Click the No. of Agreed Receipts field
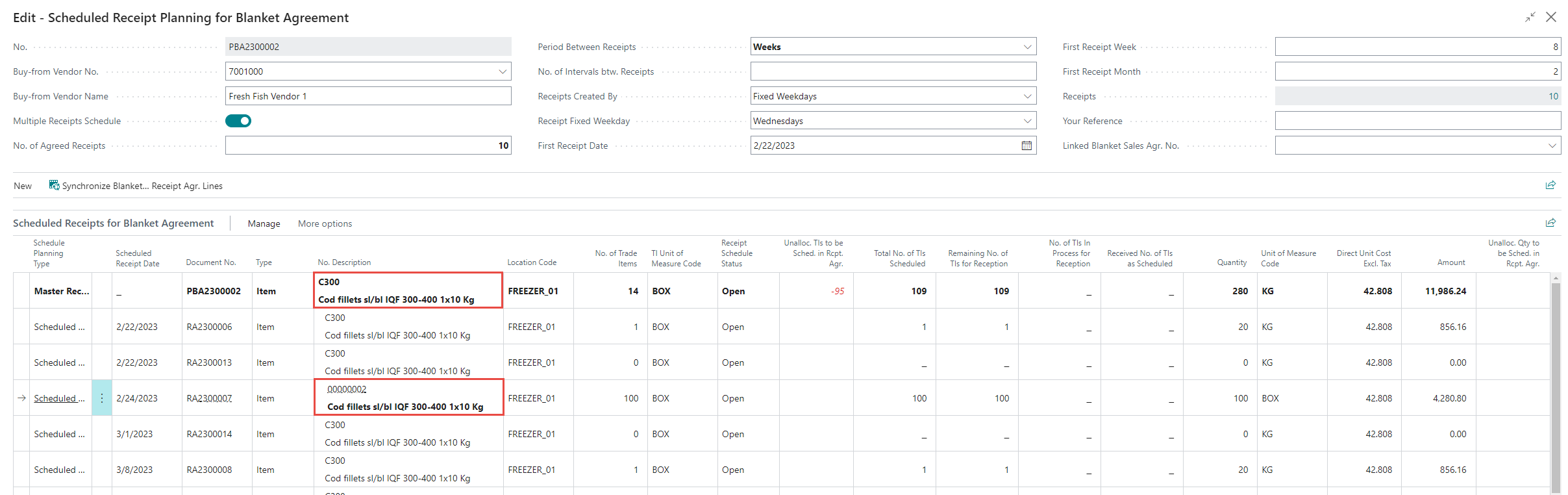Image resolution: width=1568 pixels, height=495 pixels. 367,146
